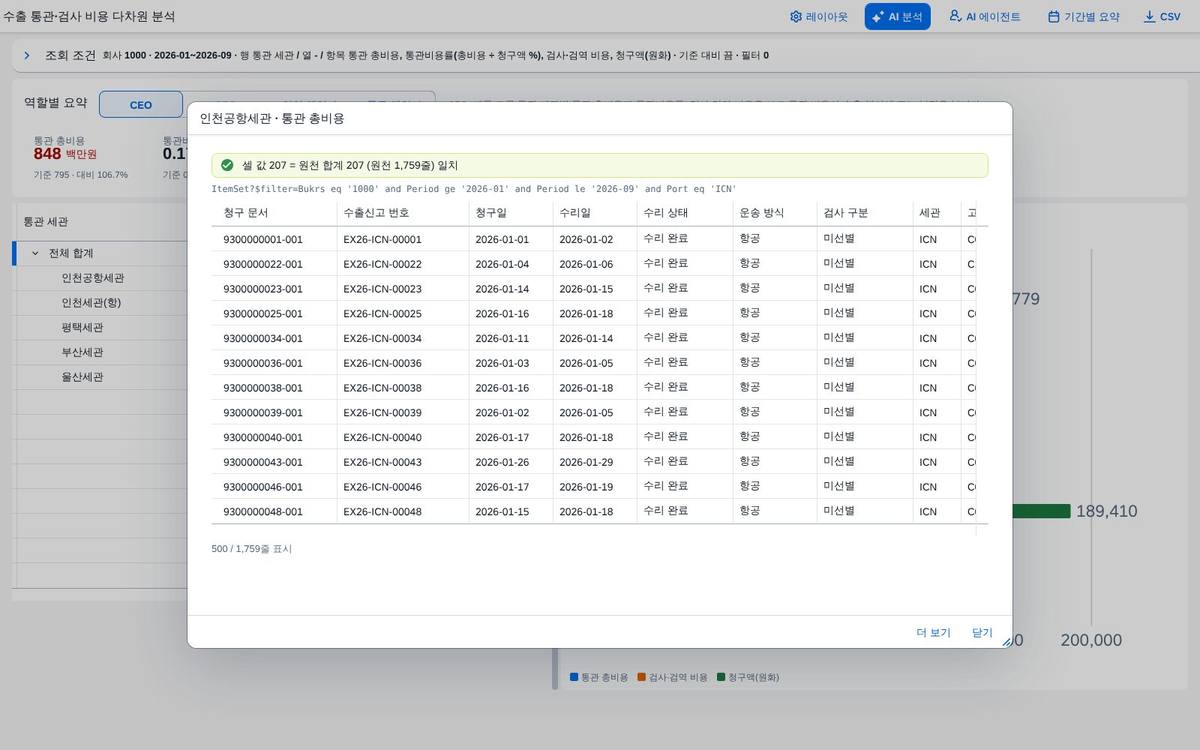Click the AI 분석 sparkle icon
This screenshot has width=1200, height=750.
(877, 17)
